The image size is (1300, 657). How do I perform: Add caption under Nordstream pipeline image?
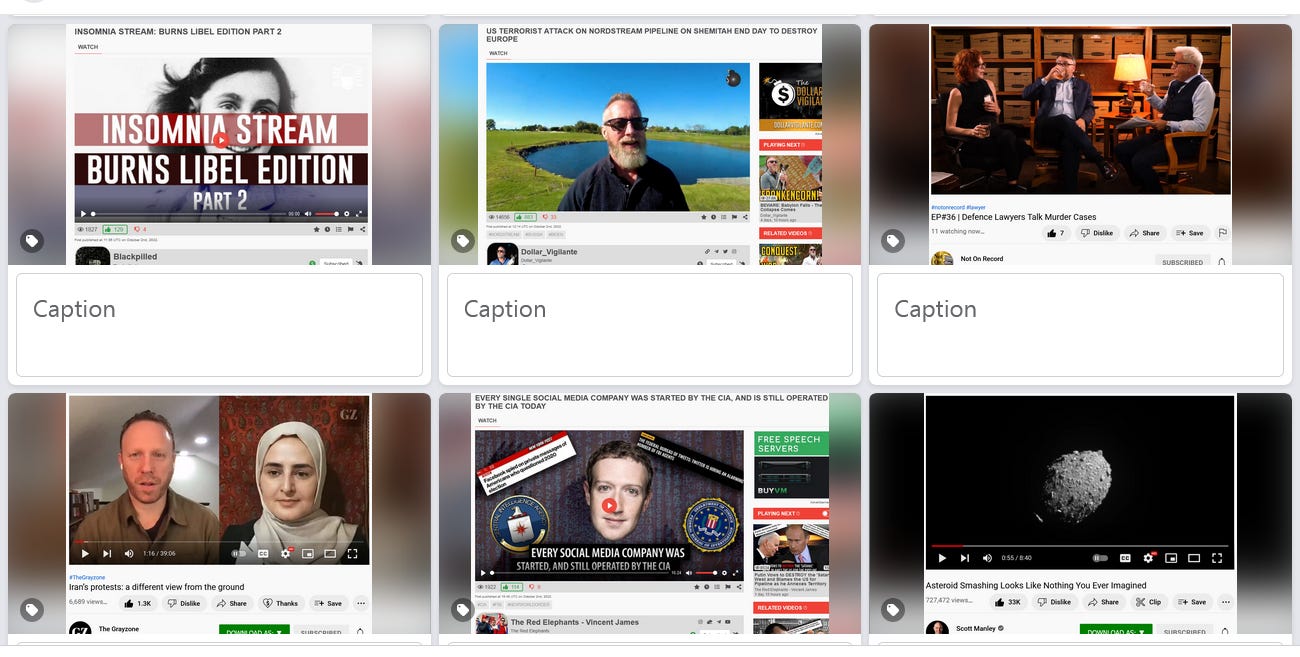[650, 325]
